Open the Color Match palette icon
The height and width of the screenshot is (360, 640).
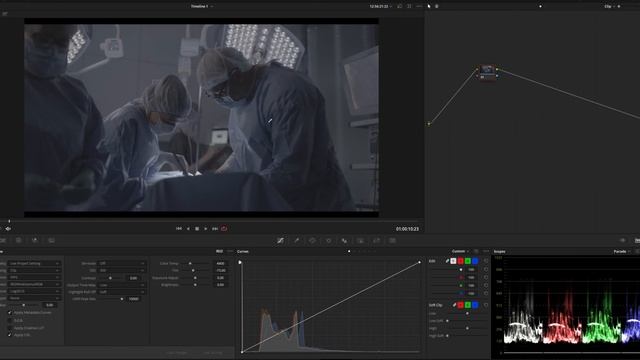pos(3,240)
